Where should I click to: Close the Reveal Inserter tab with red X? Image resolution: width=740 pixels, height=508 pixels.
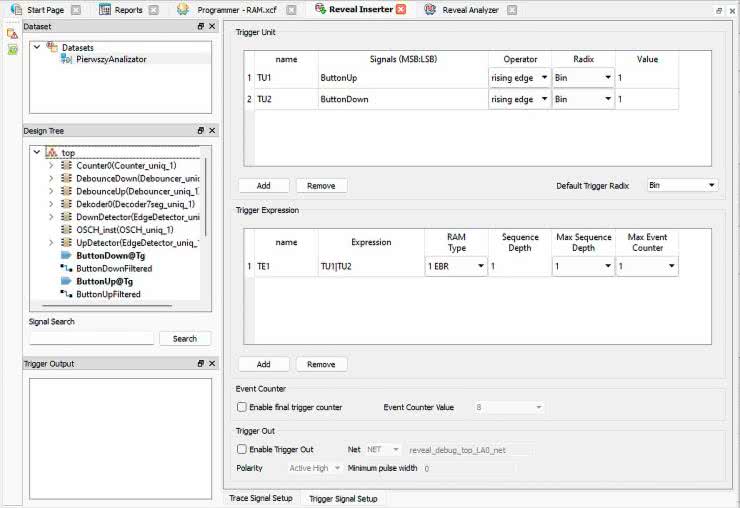401,10
